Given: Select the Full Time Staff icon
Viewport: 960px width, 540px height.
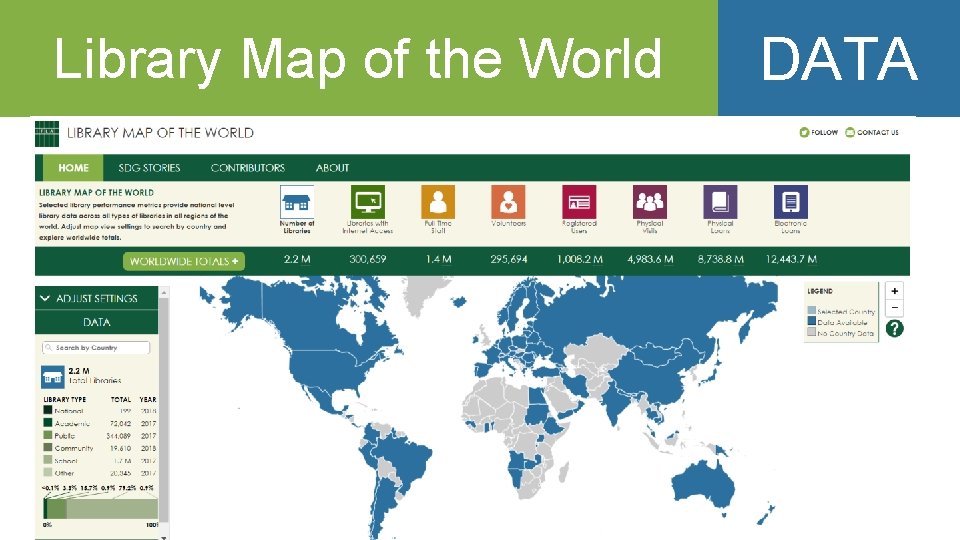Looking at the screenshot, I should coord(438,202).
